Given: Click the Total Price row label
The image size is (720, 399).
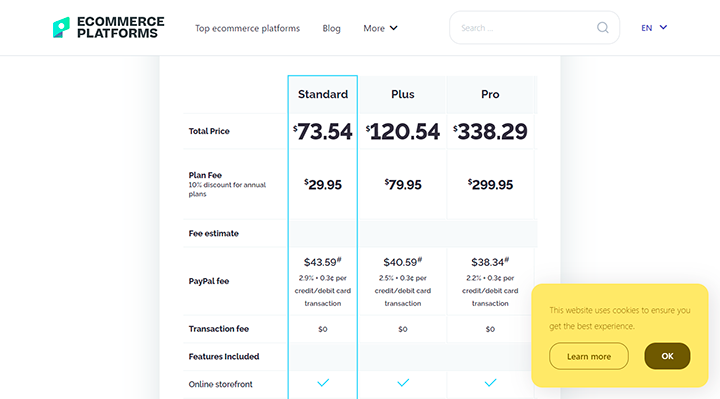Looking at the screenshot, I should [209, 131].
